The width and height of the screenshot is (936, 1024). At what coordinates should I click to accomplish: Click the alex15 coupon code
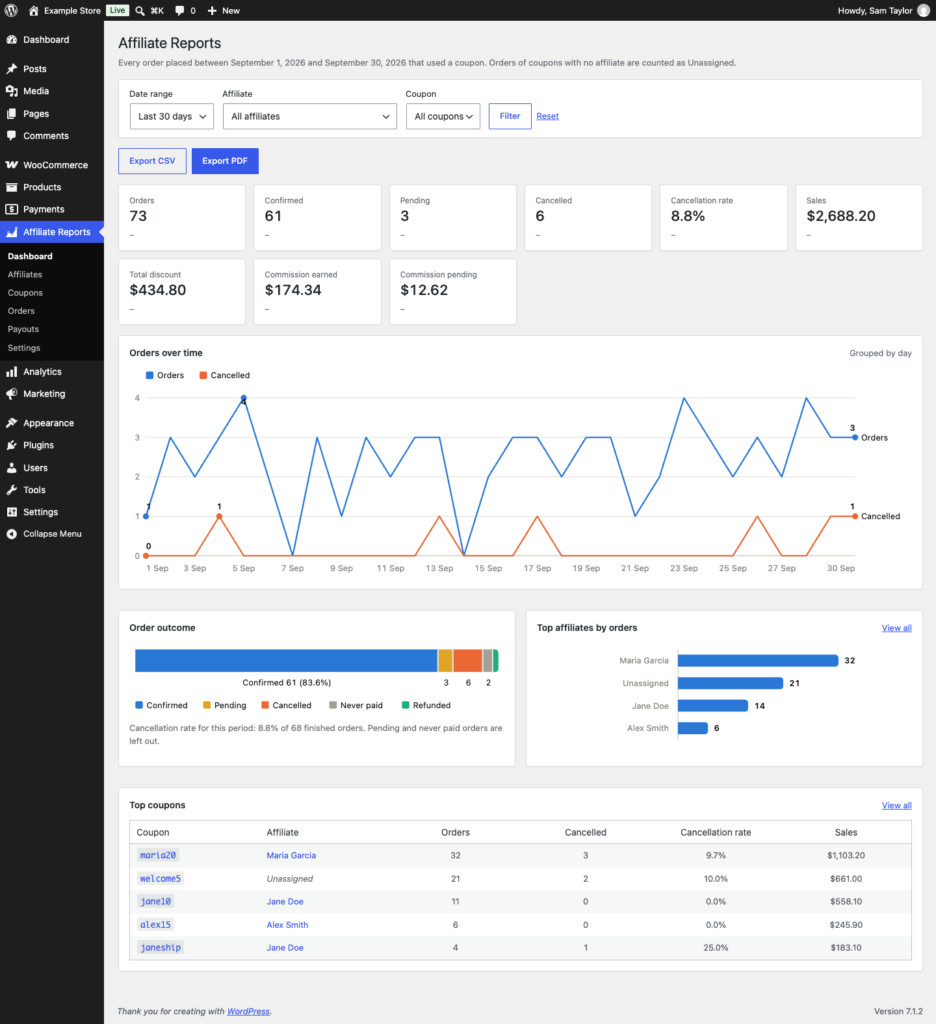coord(155,925)
